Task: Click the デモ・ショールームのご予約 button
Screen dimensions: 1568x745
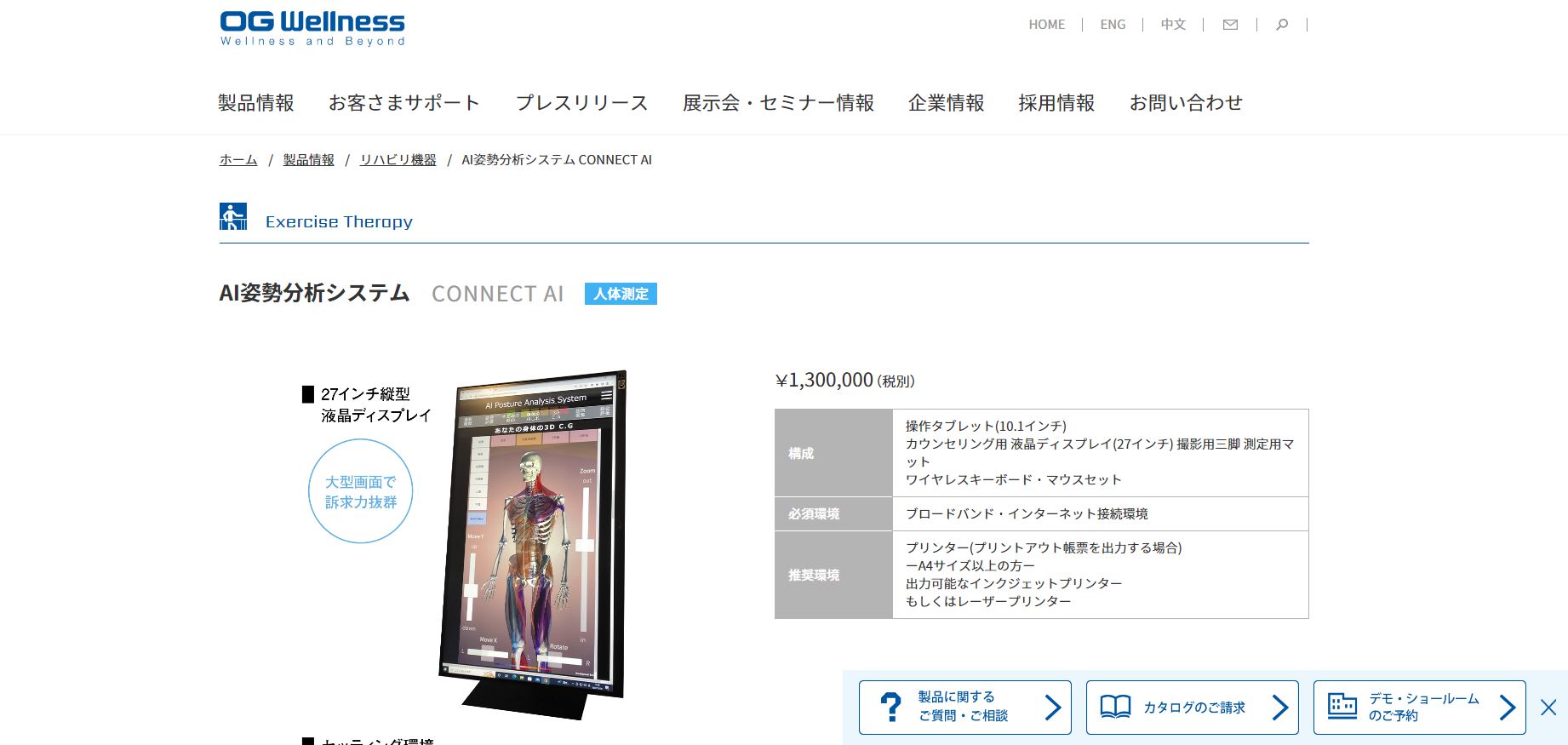Action: pyautogui.click(x=1419, y=708)
